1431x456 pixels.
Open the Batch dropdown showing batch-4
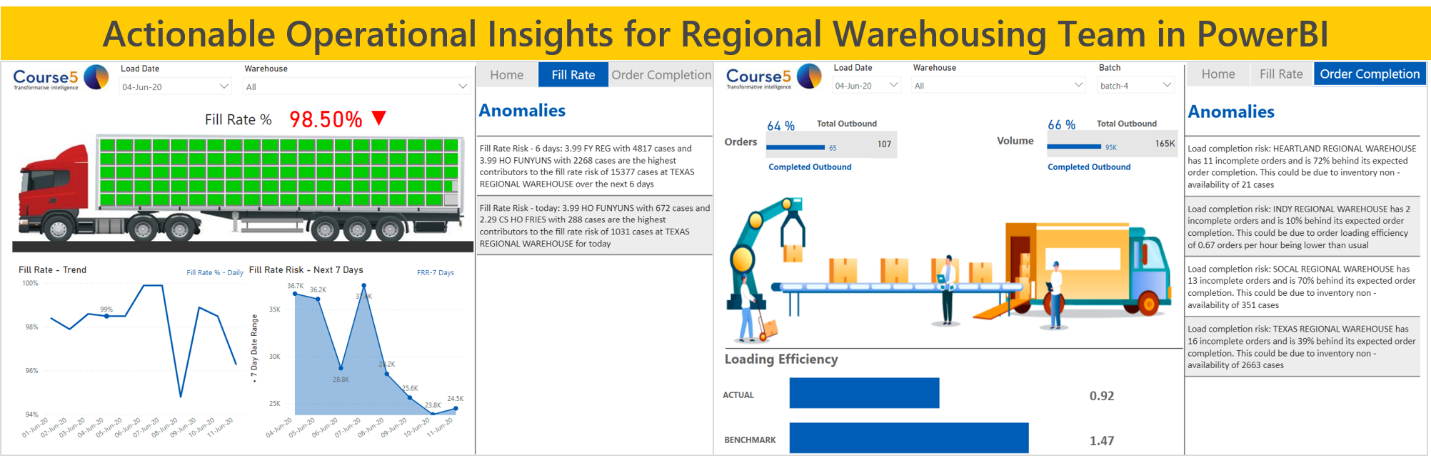coord(1137,87)
